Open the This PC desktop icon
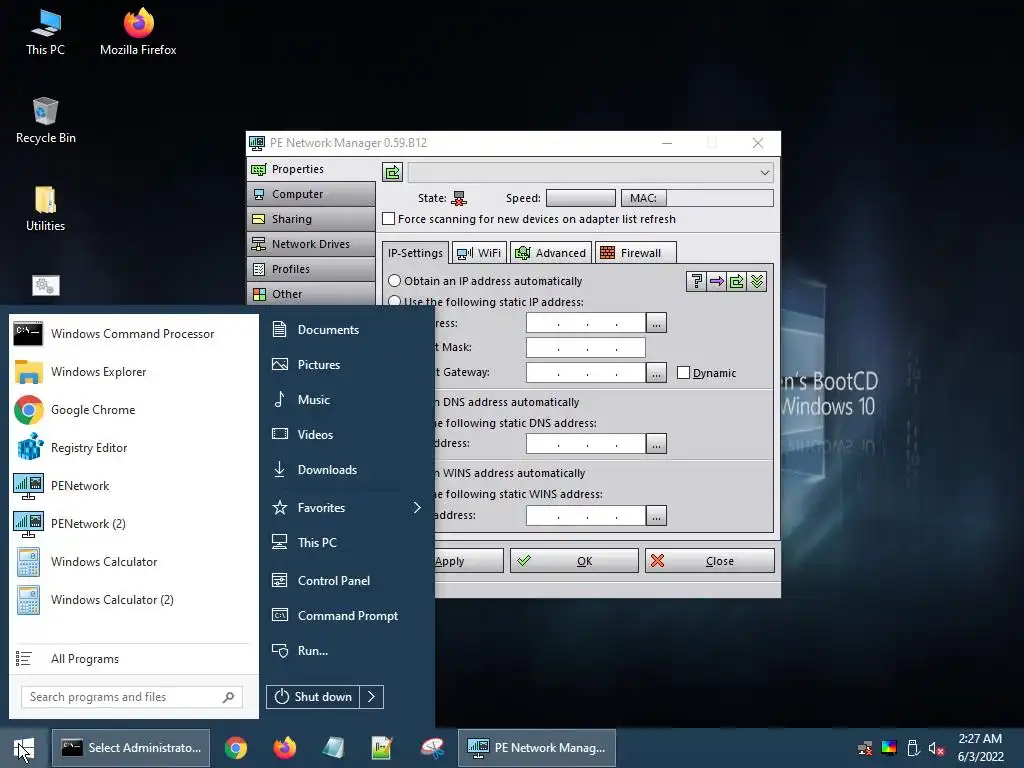1024x768 pixels. click(45, 33)
